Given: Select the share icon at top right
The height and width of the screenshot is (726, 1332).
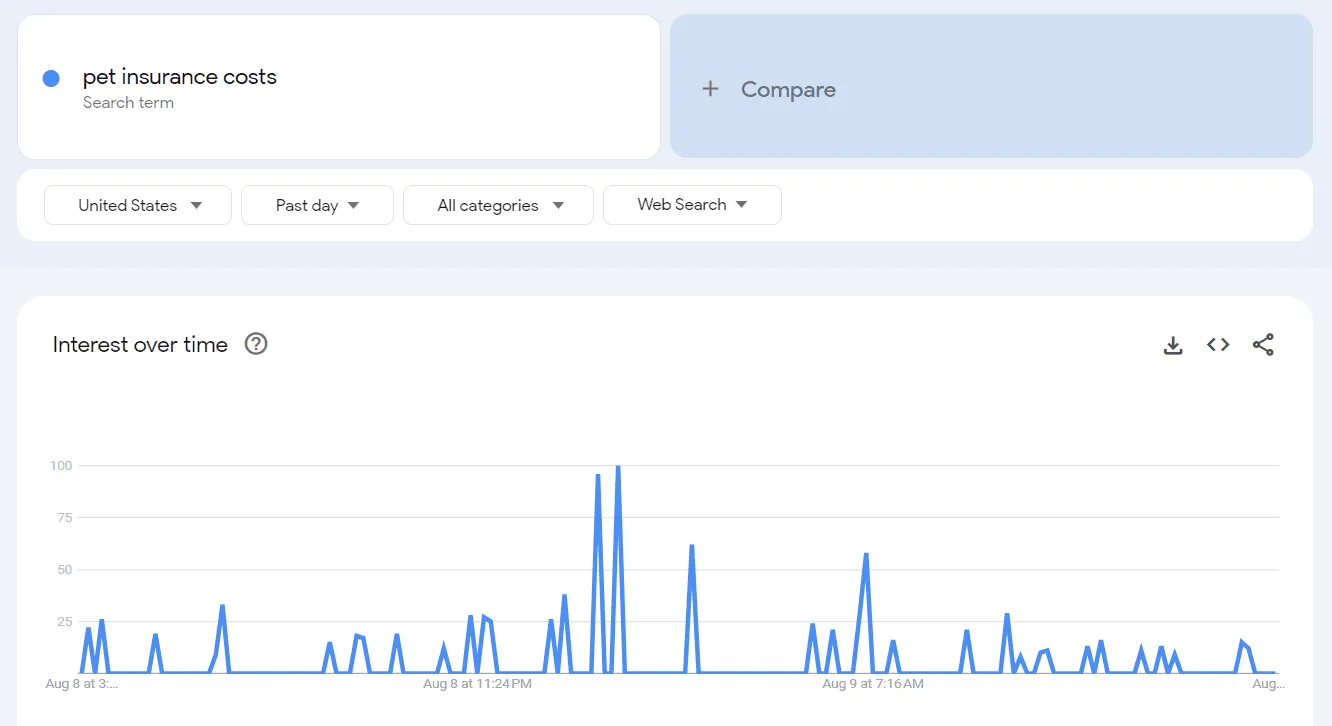Looking at the screenshot, I should (x=1263, y=344).
